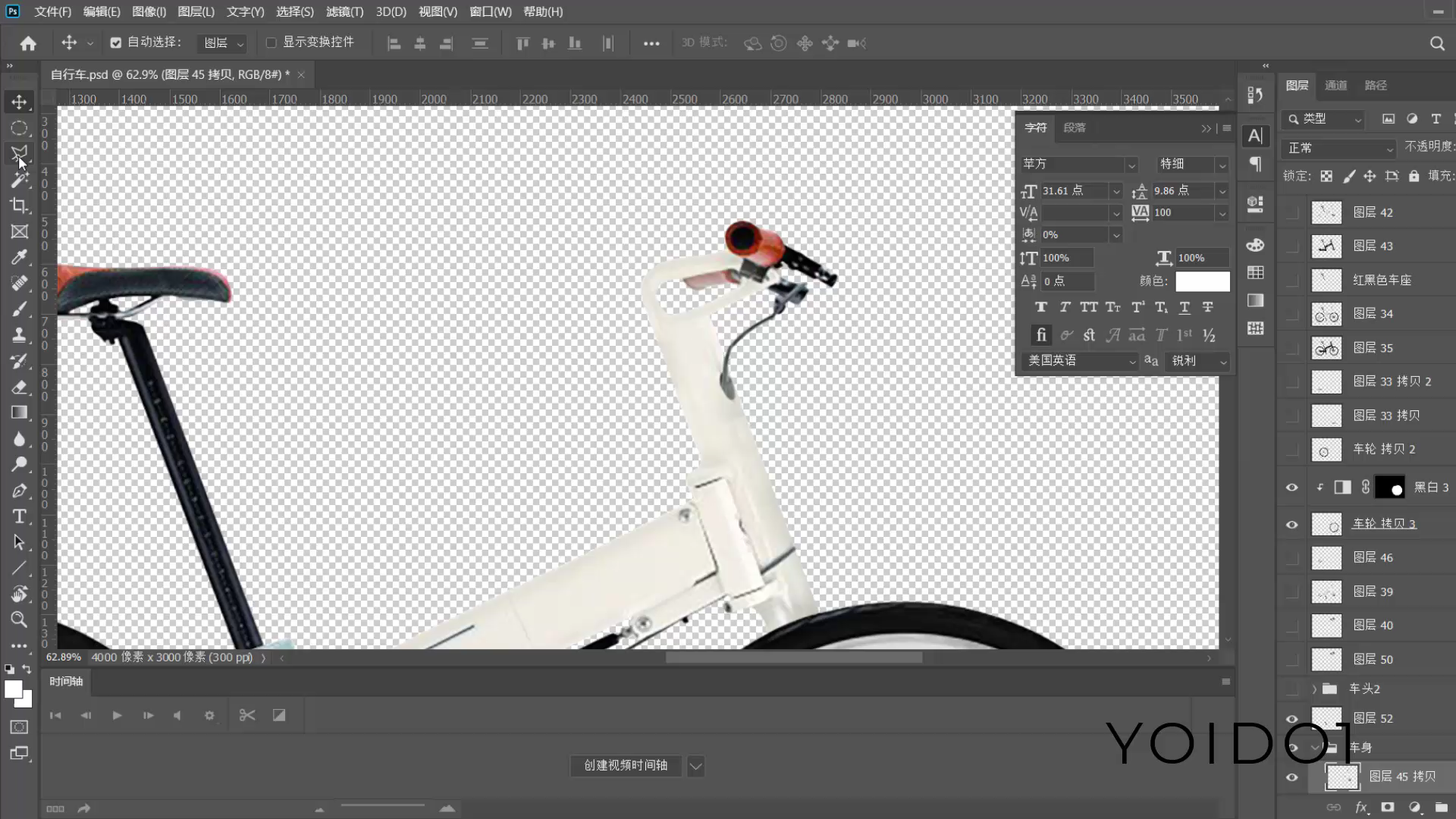Switch to the 通道 channels tab
The height and width of the screenshot is (819, 1456).
1335,86
